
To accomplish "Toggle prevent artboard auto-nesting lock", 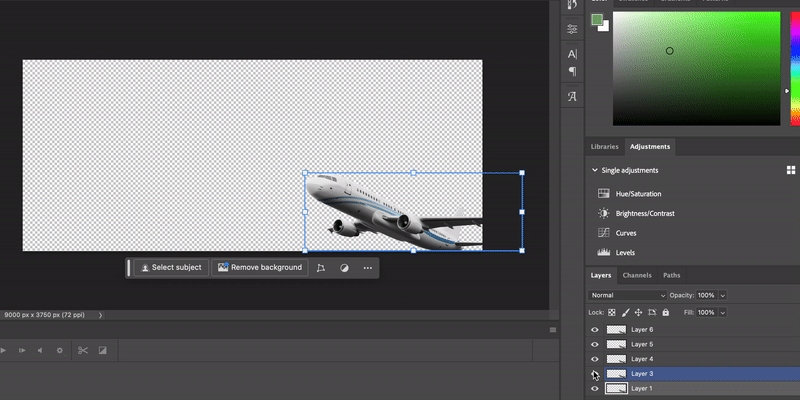I will [x=652, y=312].
